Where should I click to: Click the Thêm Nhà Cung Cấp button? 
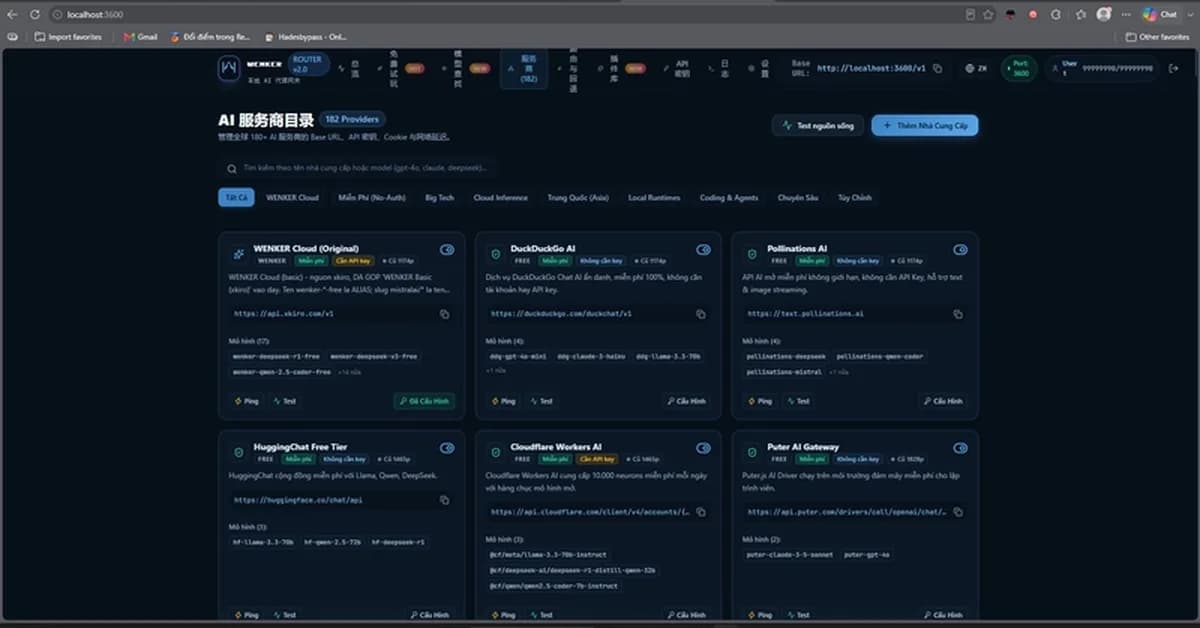tap(924, 126)
